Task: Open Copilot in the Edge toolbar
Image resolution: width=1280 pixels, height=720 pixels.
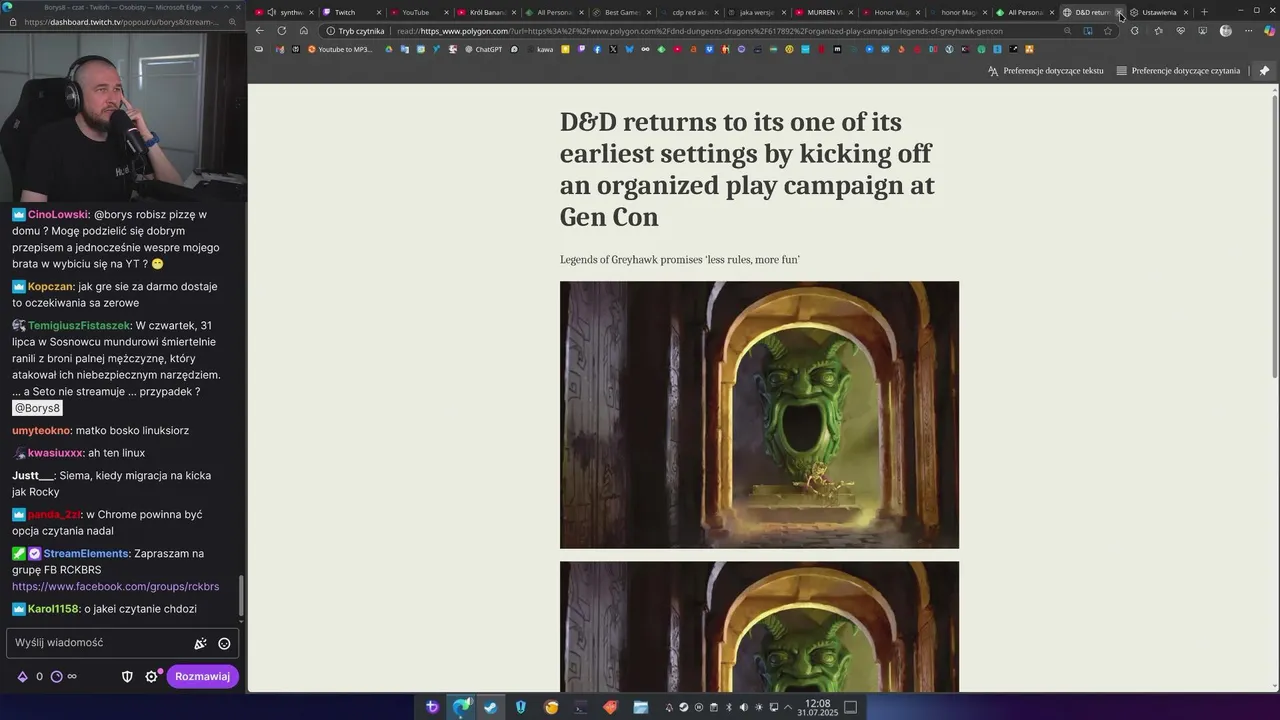Action: (x=1270, y=31)
